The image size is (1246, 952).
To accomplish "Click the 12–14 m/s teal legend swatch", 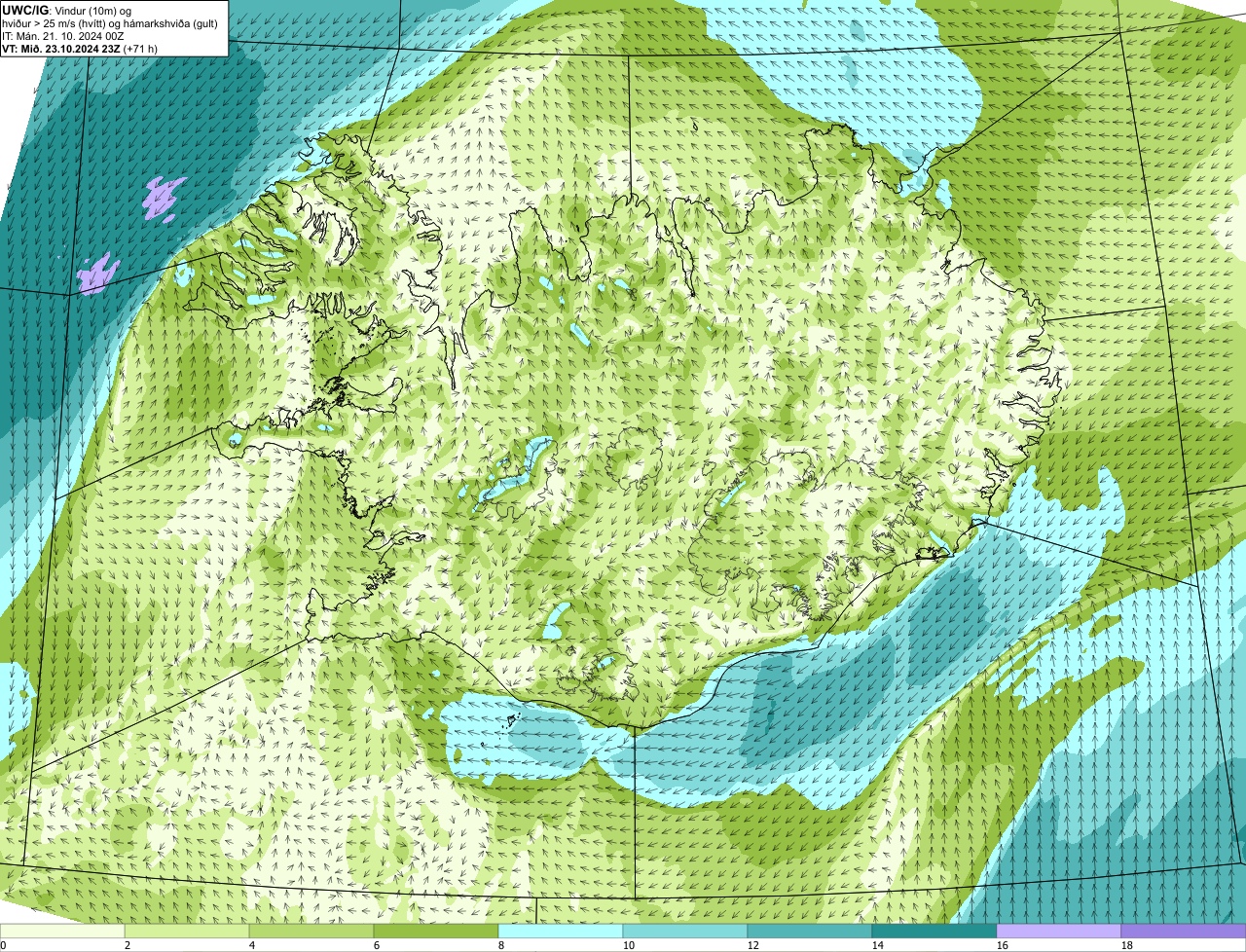I will [810, 932].
